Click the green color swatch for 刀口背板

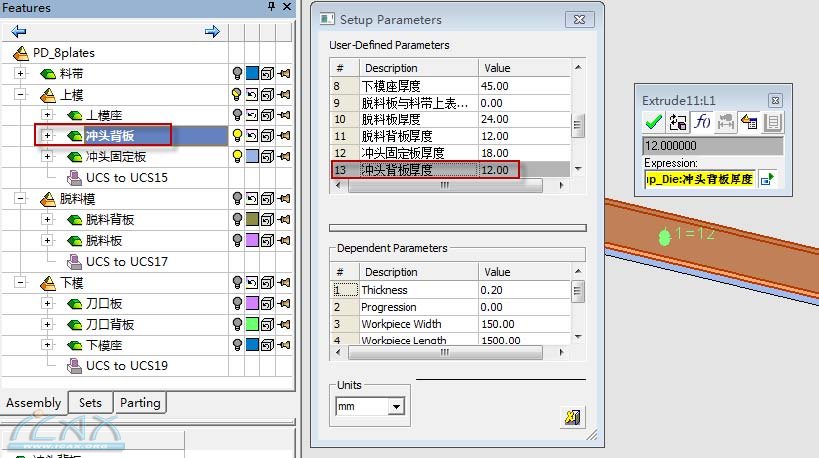pyautogui.click(x=252, y=324)
